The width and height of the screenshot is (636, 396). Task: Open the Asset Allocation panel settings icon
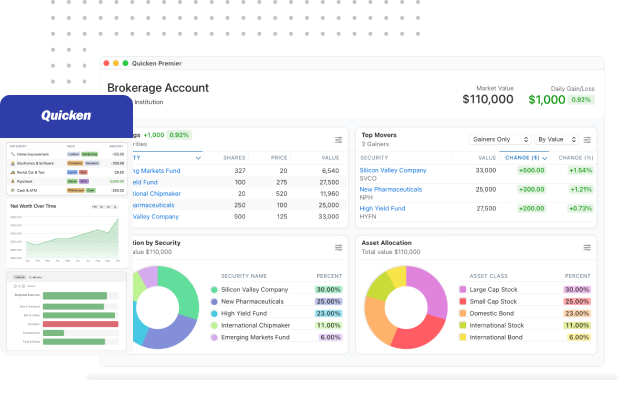[x=587, y=248]
